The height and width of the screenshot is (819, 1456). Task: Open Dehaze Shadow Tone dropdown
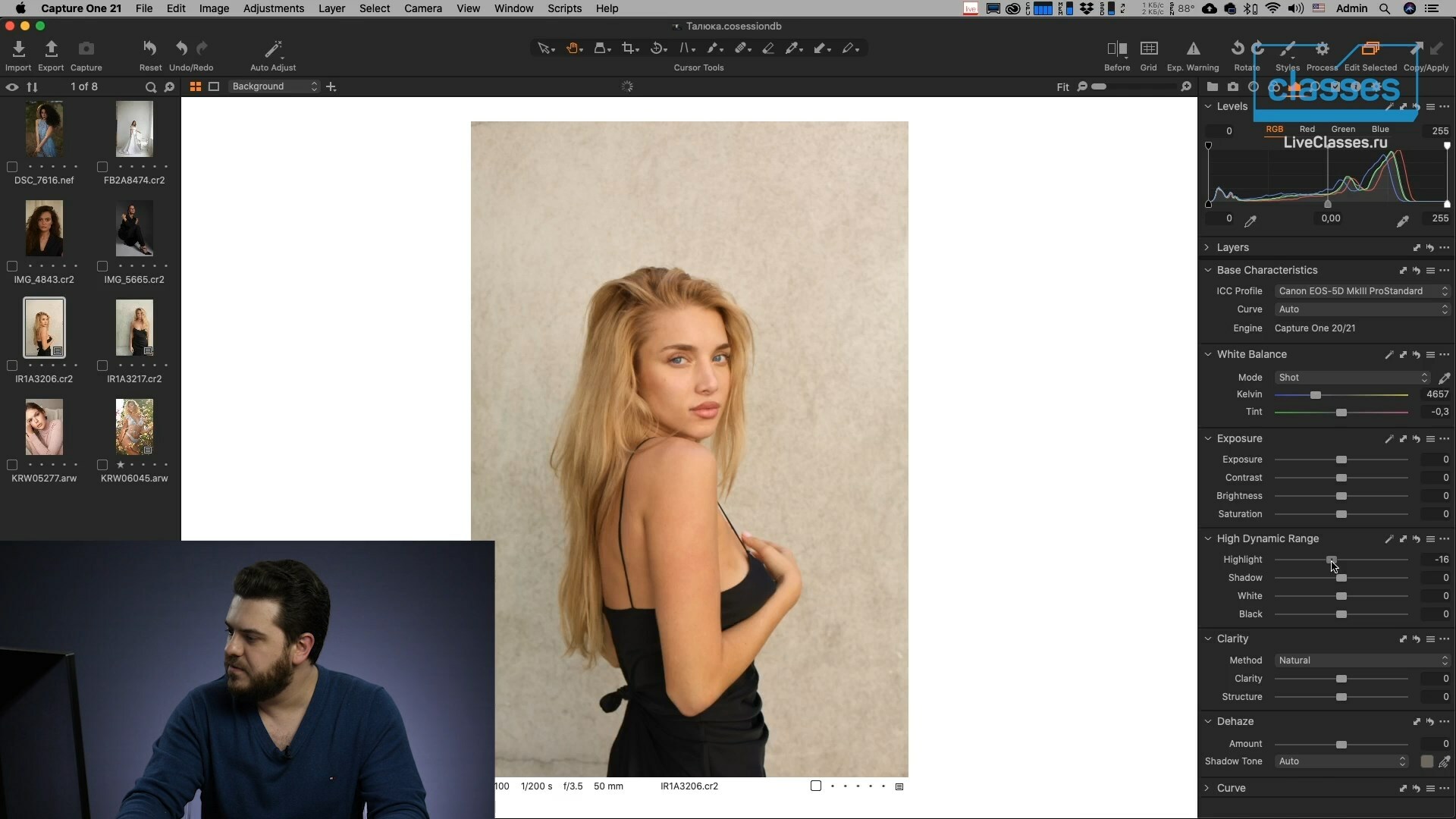(x=1341, y=761)
